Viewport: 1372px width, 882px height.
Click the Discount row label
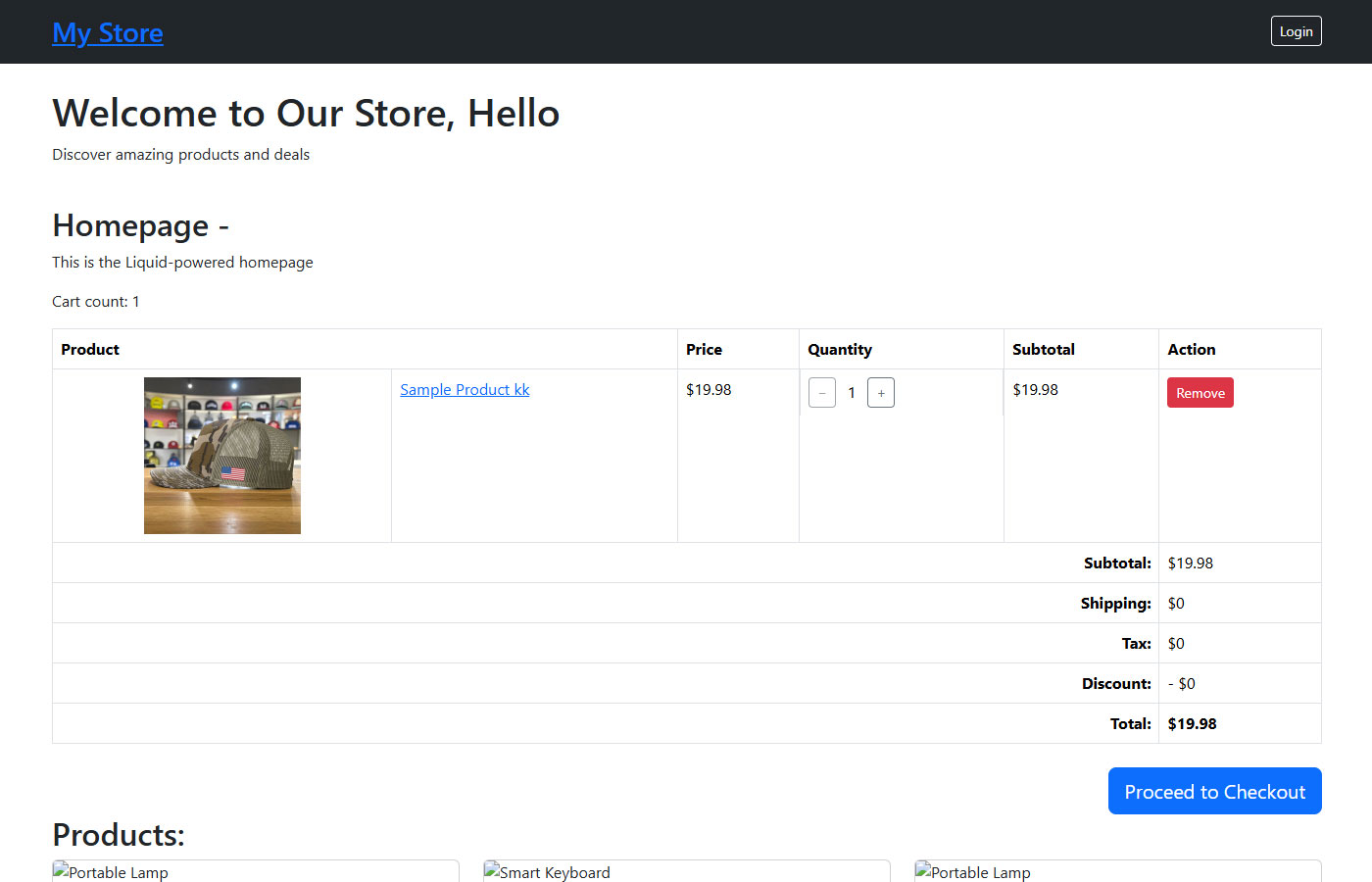coord(1116,684)
